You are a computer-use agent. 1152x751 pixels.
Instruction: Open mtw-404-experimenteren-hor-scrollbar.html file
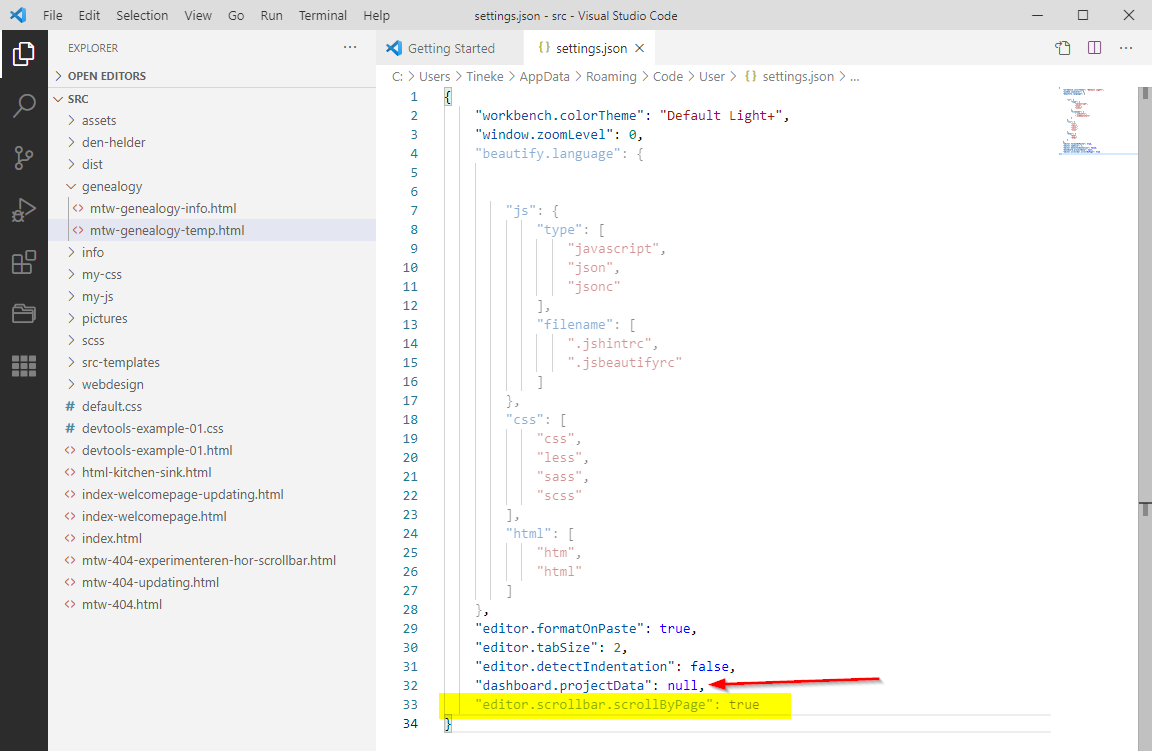(x=212, y=561)
